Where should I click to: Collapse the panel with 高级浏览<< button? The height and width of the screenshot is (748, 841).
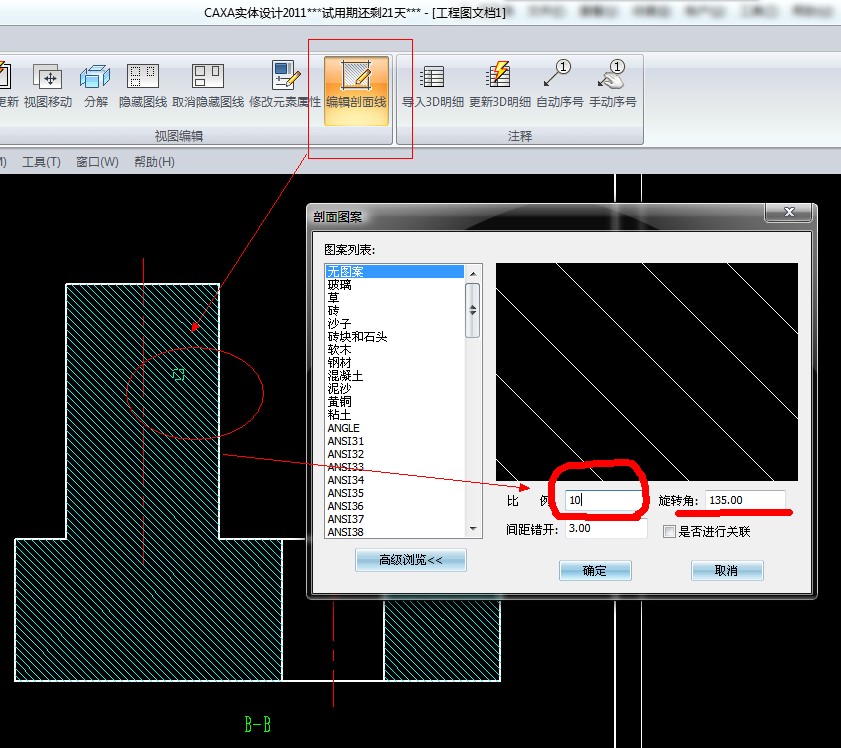point(411,561)
